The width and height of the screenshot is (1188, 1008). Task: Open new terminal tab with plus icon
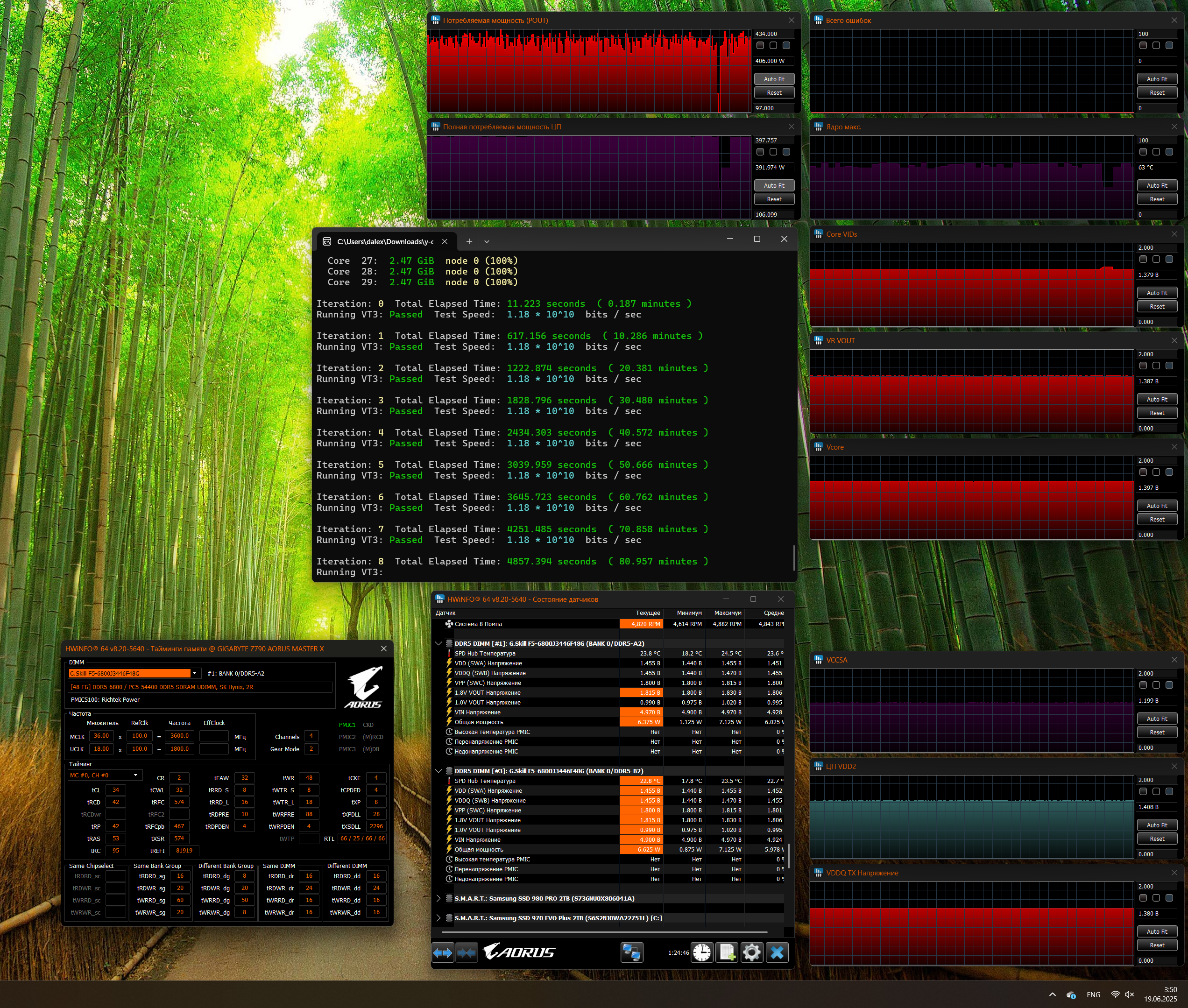(469, 242)
